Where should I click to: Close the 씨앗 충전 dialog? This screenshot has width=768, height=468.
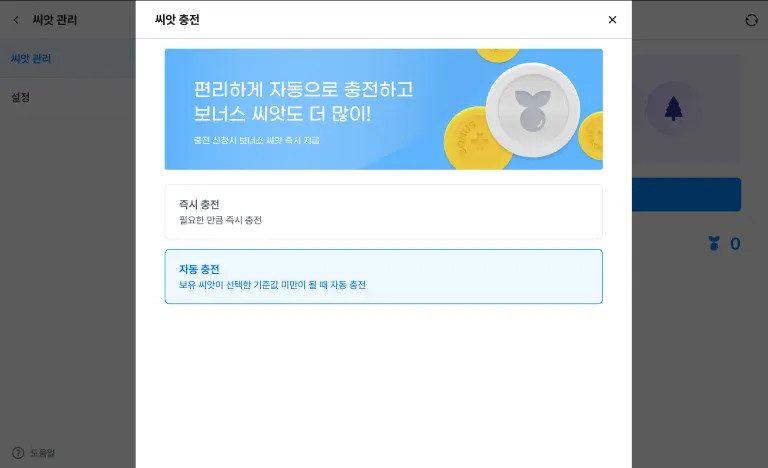[612, 20]
